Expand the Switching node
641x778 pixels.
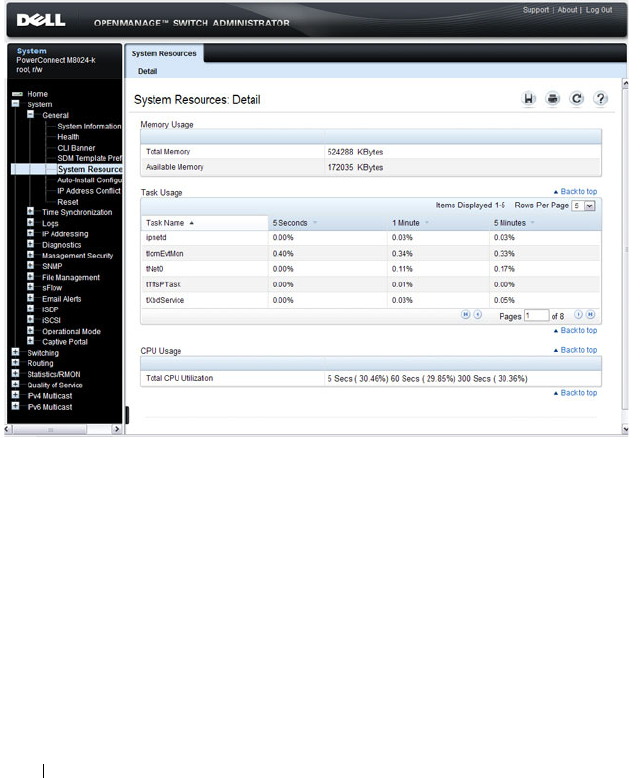pos(15,352)
